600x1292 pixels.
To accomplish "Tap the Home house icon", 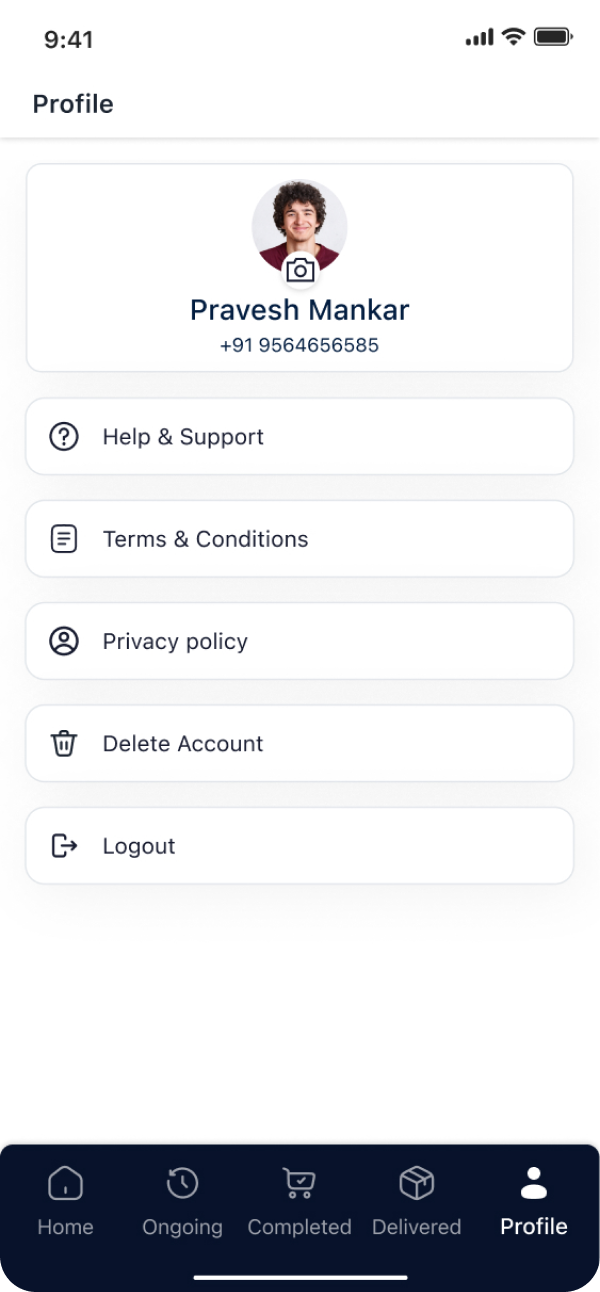I will pos(65,1184).
